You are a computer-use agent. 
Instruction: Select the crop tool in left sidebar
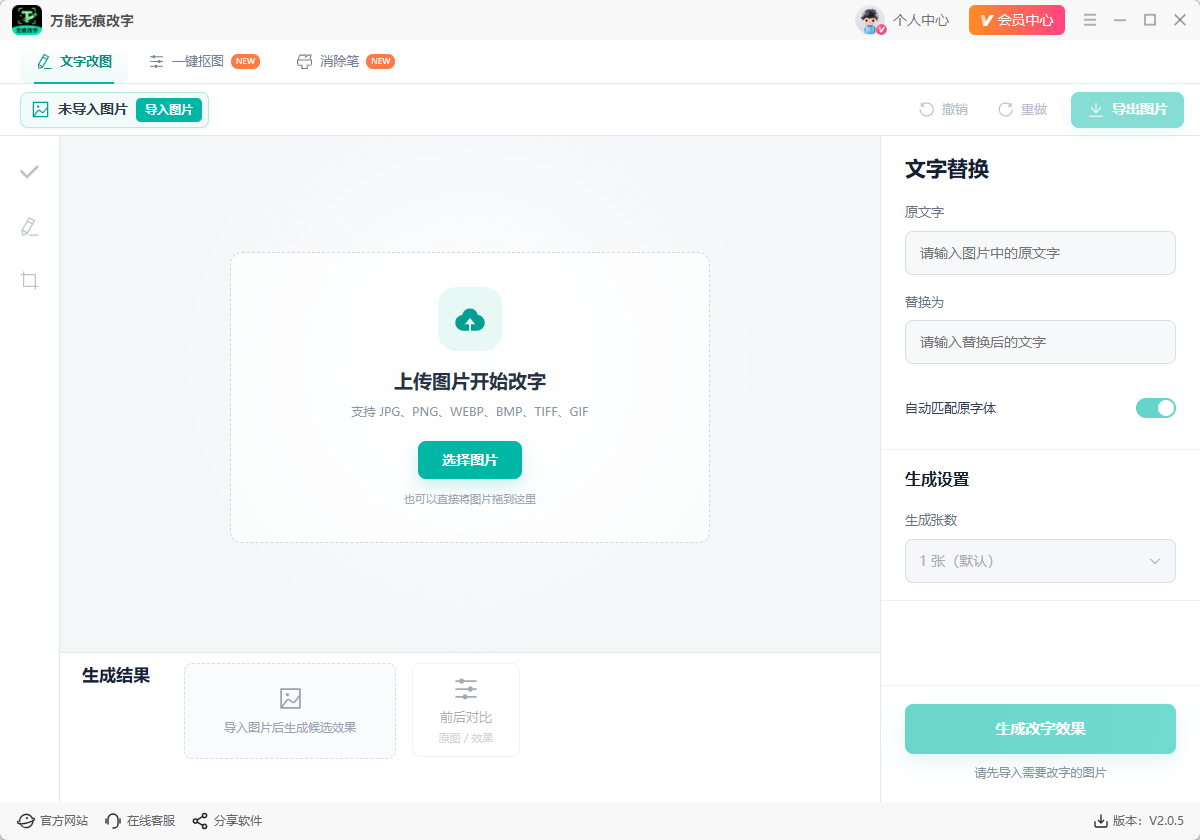[x=30, y=280]
